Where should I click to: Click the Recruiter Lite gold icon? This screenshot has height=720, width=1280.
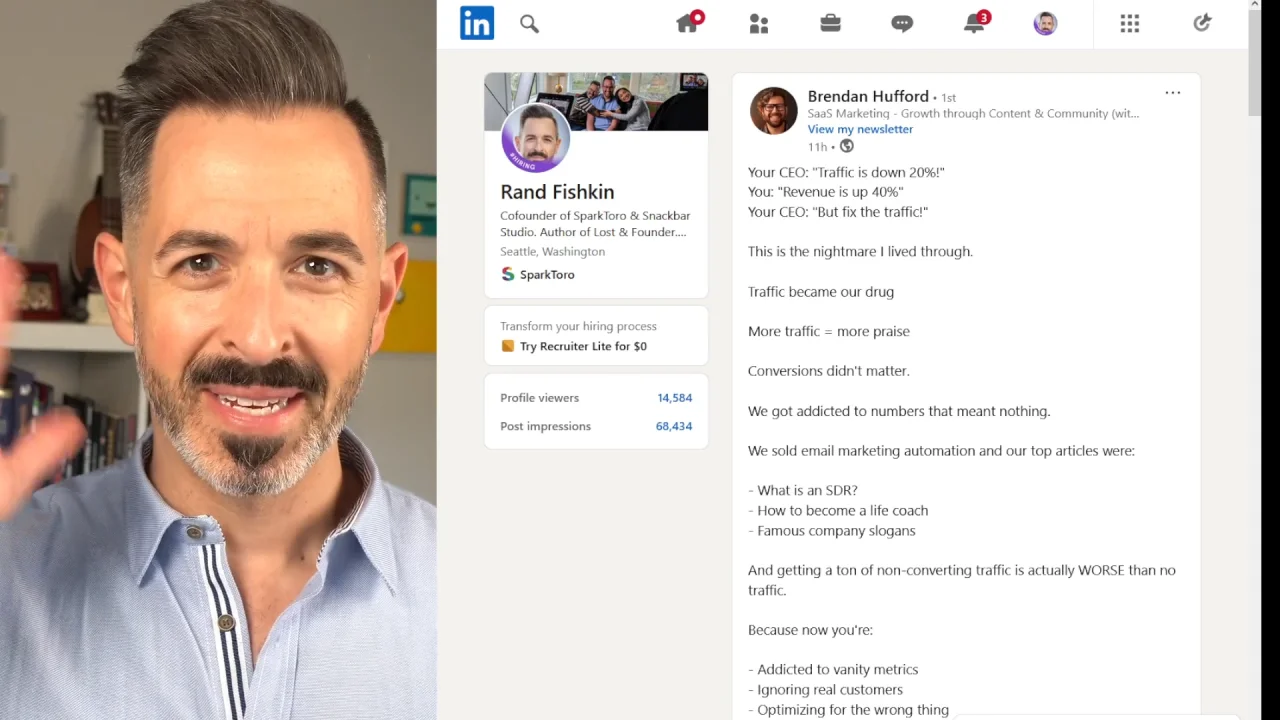(508, 346)
